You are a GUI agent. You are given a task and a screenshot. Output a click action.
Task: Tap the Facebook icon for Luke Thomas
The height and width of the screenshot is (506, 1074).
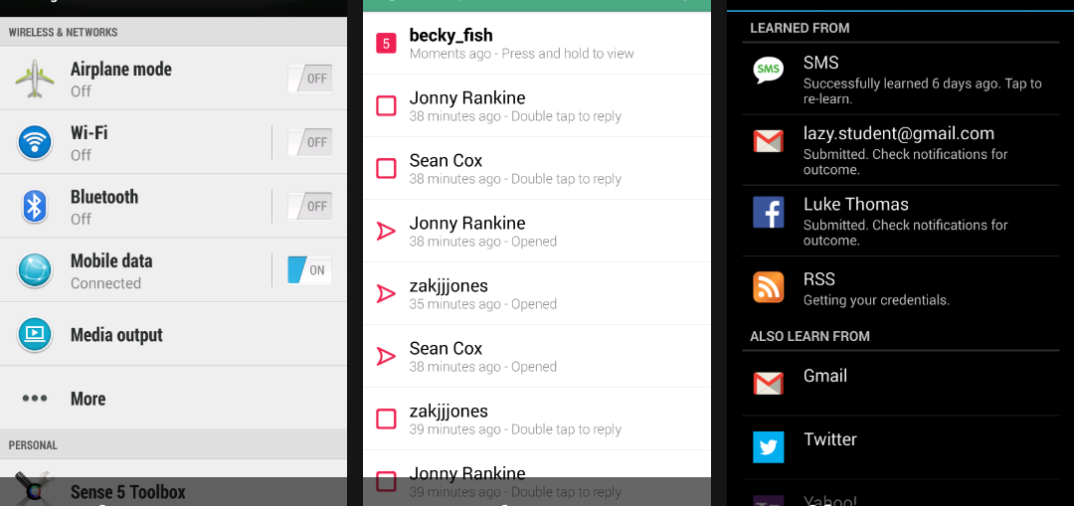coord(768,212)
